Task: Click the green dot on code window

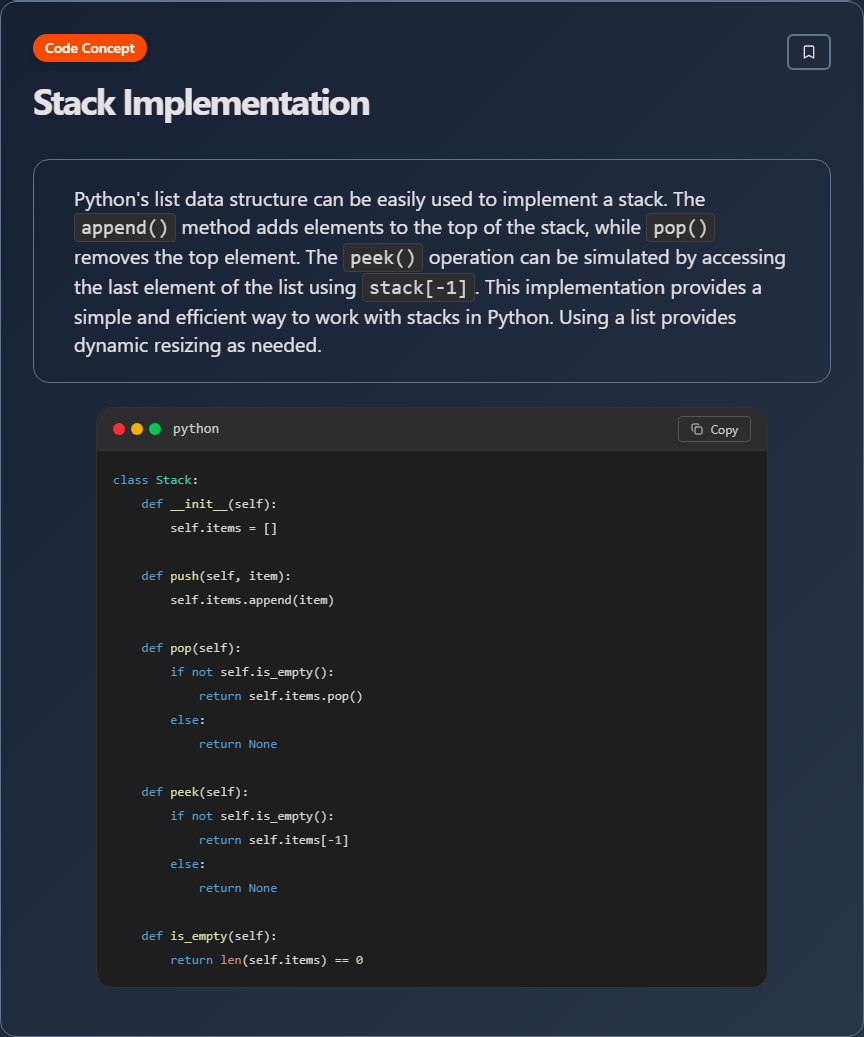Action: point(155,429)
